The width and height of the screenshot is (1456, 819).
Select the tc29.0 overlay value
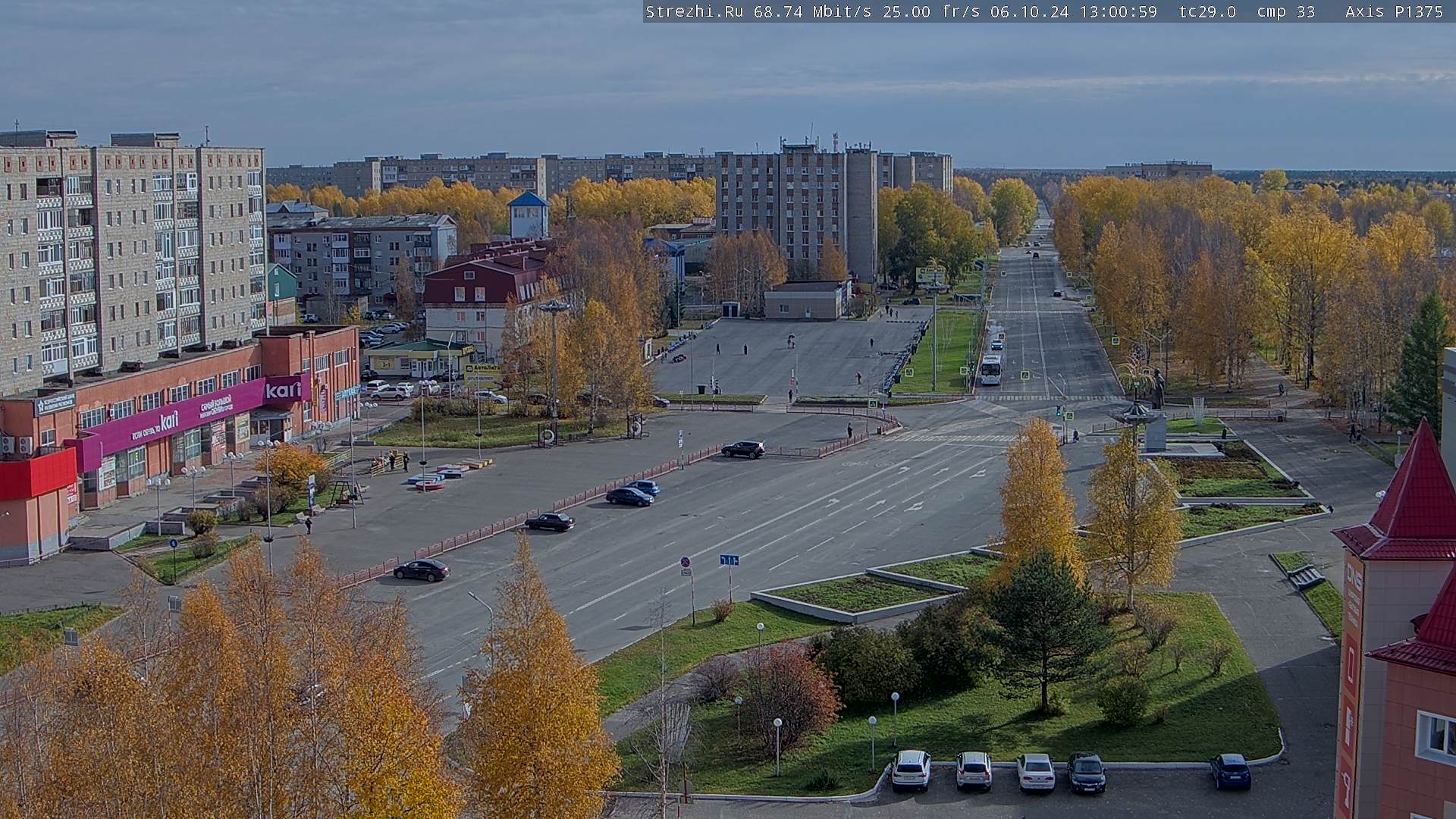click(x=1208, y=11)
